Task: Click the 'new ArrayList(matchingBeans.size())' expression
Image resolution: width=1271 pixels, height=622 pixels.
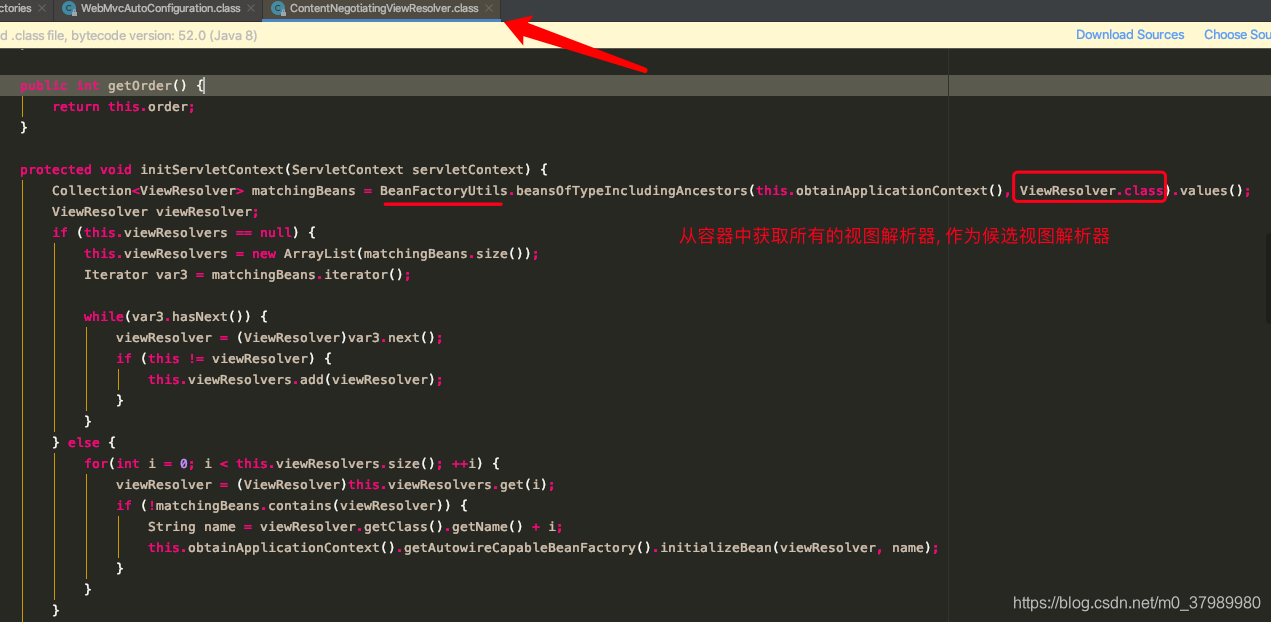Action: pos(392,254)
